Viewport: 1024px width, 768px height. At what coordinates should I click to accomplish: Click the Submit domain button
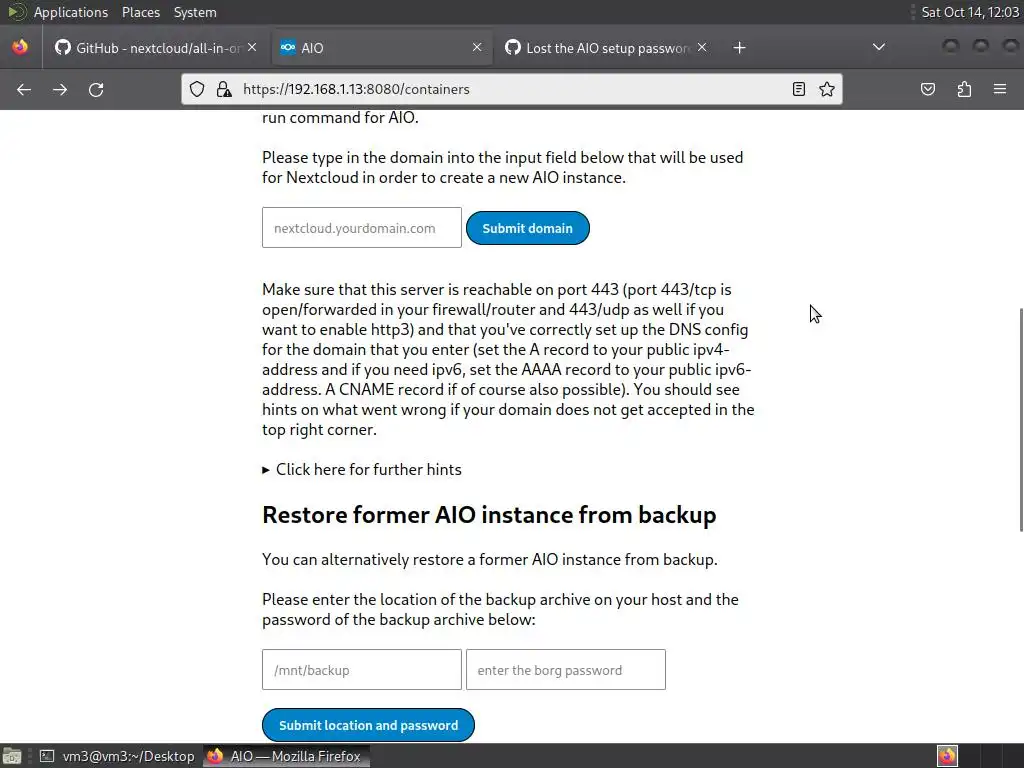point(528,229)
